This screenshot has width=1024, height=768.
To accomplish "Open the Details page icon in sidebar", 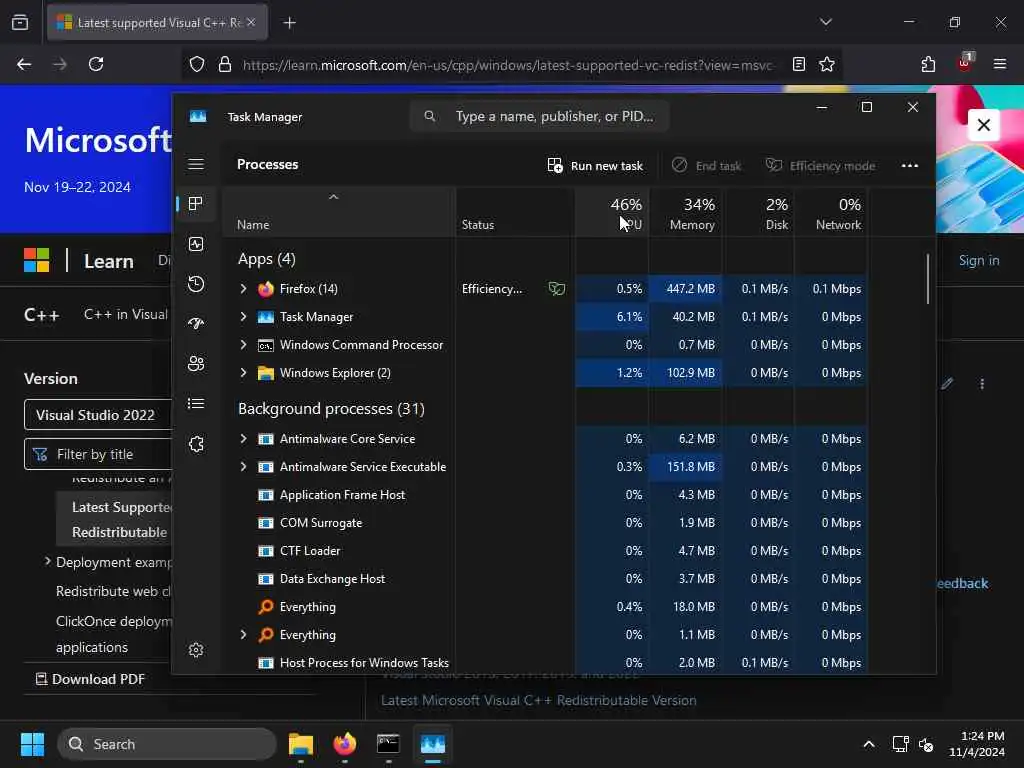I will [196, 404].
